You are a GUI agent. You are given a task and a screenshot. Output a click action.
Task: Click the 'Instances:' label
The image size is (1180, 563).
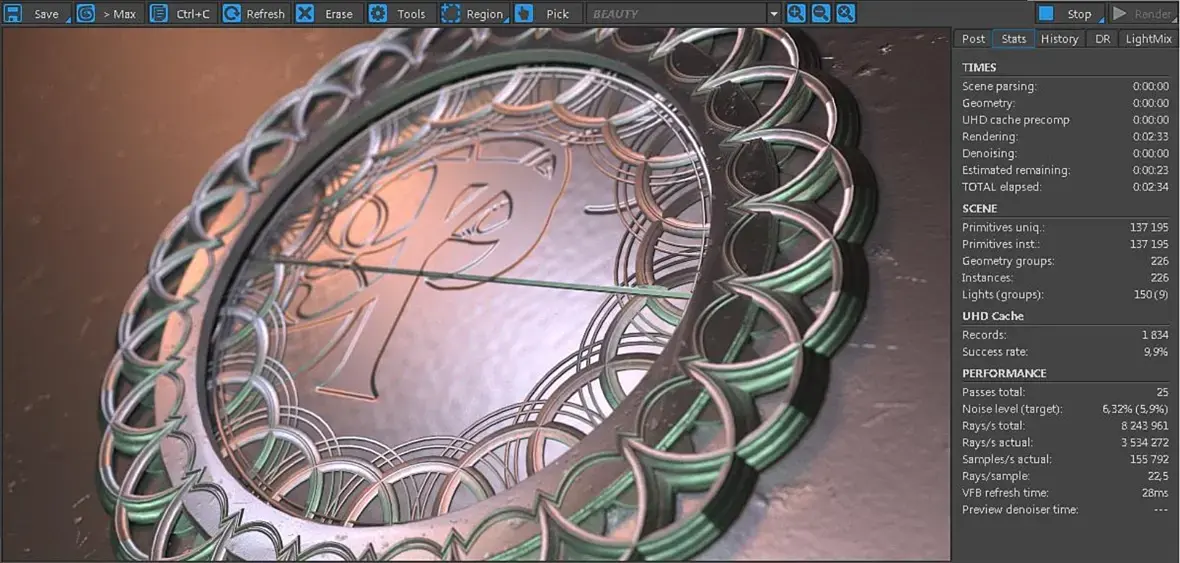pyautogui.click(x=990, y=278)
